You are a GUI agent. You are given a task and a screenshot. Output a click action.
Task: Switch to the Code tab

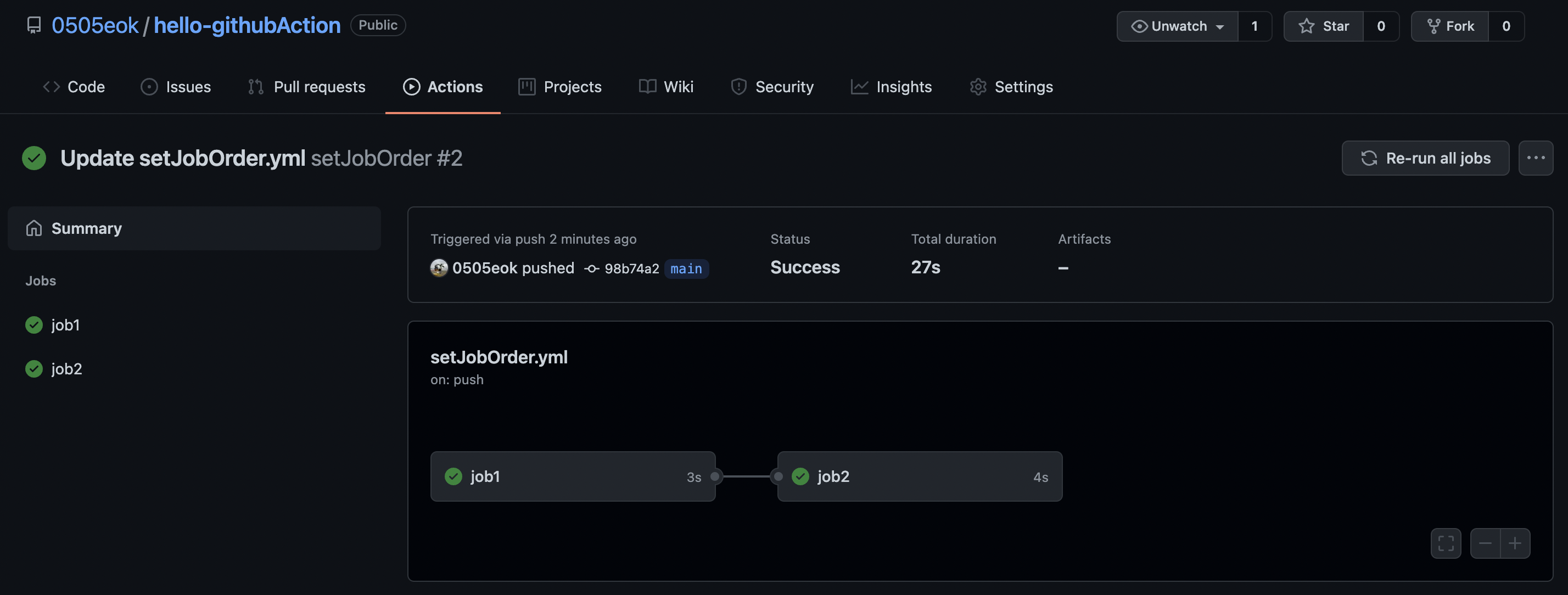pyautogui.click(x=74, y=87)
